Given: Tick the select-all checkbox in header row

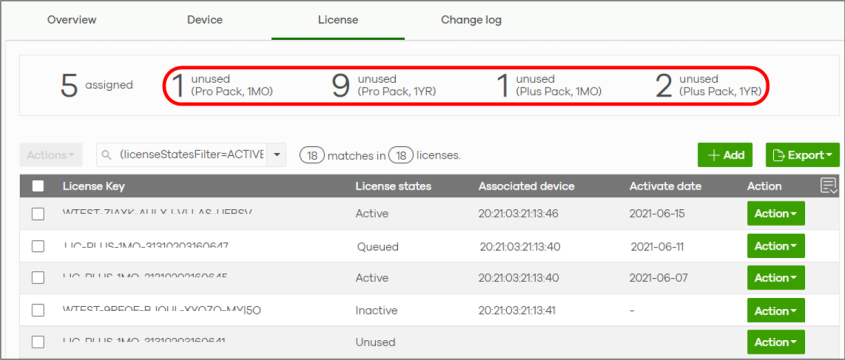Looking at the screenshot, I should click(x=38, y=186).
